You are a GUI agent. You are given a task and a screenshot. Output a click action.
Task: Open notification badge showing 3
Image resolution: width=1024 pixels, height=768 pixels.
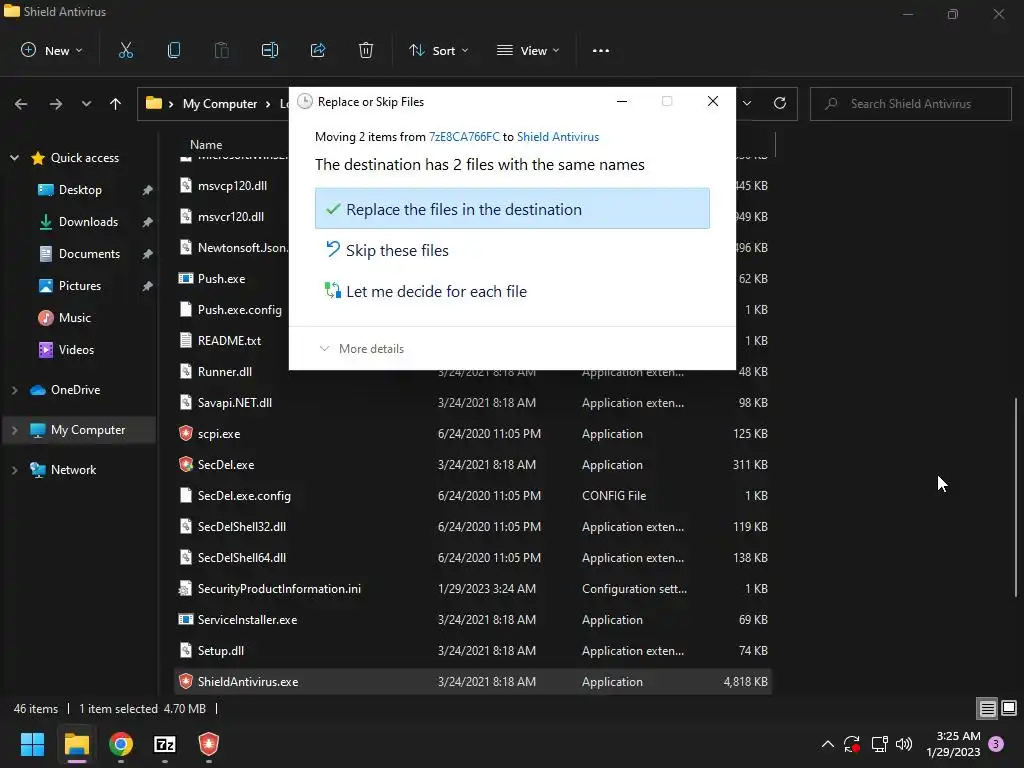tap(996, 744)
